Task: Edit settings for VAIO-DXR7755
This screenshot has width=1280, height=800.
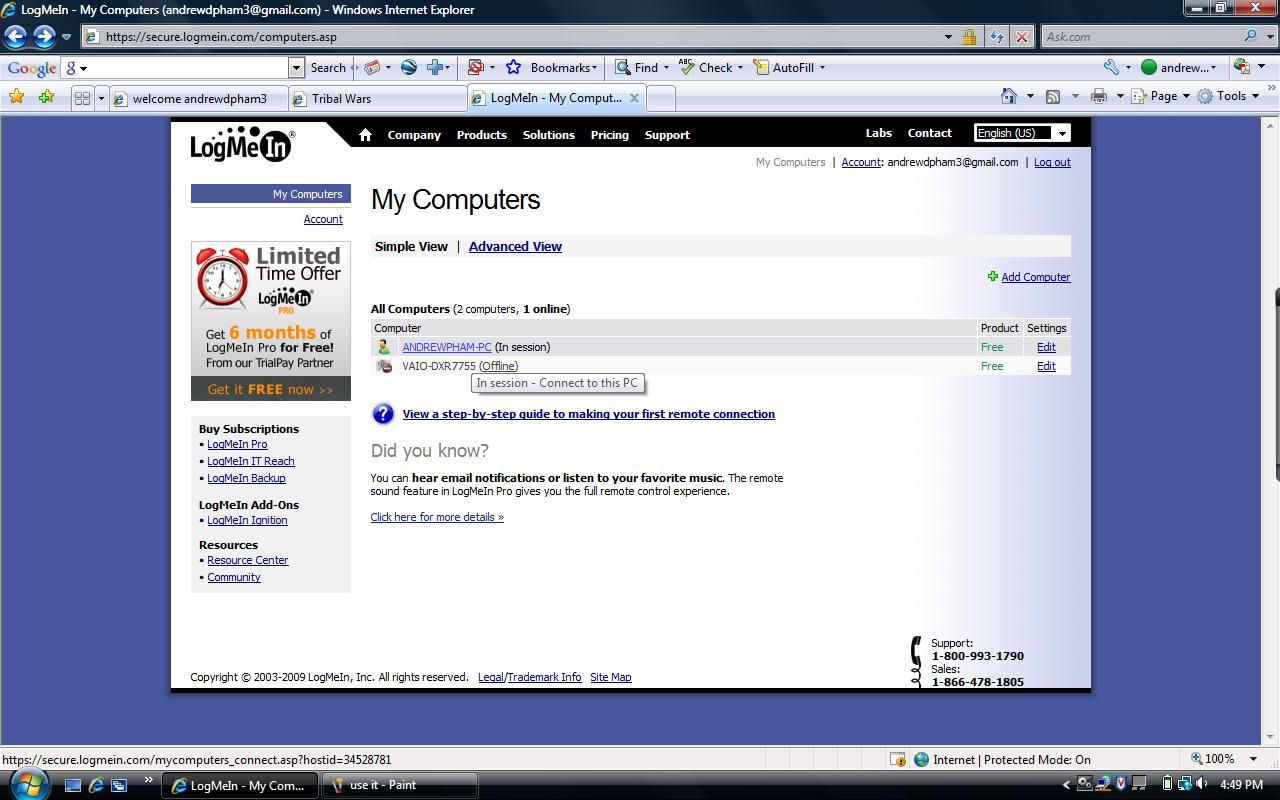Action: click(1045, 366)
